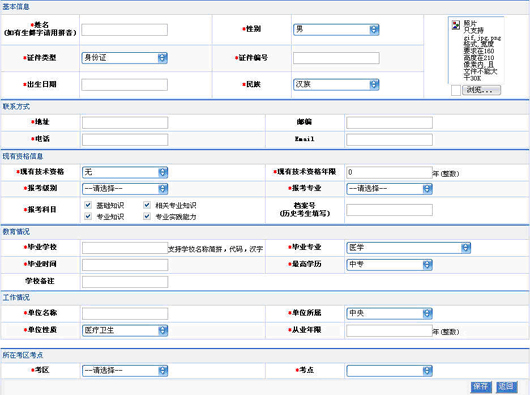Click the 出生日期 birth date field
The height and width of the screenshot is (395, 530).
pyautogui.click(x=124, y=84)
